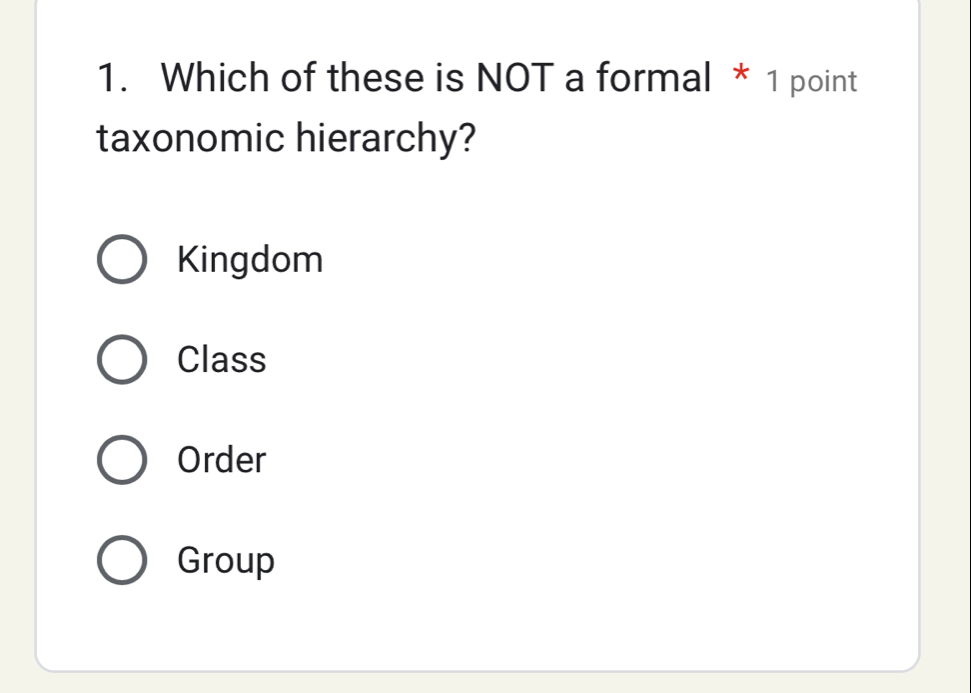Image resolution: width=971 pixels, height=693 pixels.
Task: Click the word 'formal' in the question
Action: click(652, 77)
